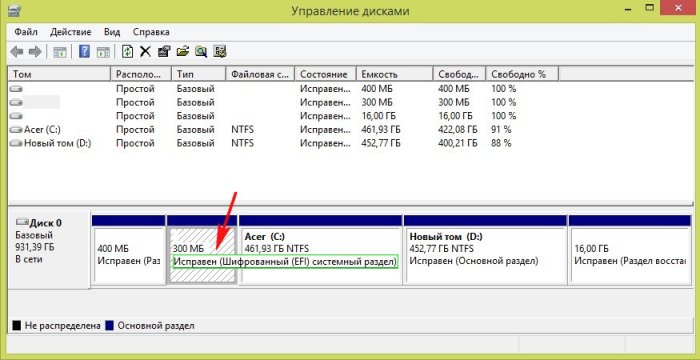Image resolution: width=700 pixels, height=360 pixels.
Task: Toggle the action pane toolbar icon
Action: (x=103, y=52)
